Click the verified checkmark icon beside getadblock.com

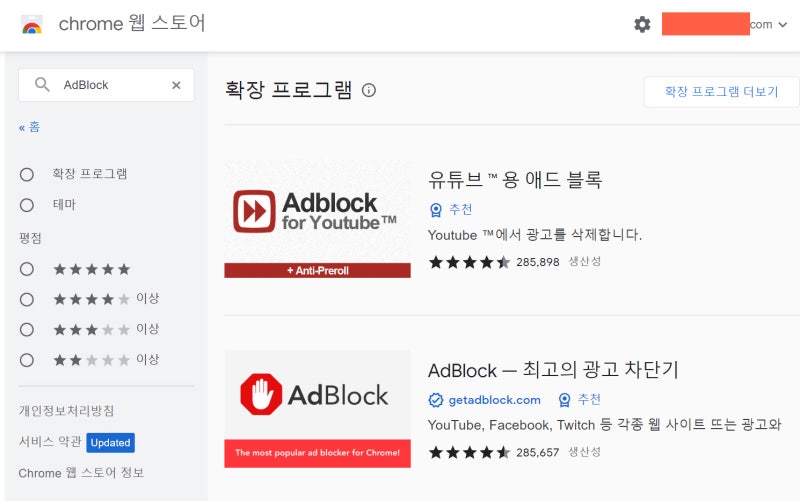click(x=436, y=400)
